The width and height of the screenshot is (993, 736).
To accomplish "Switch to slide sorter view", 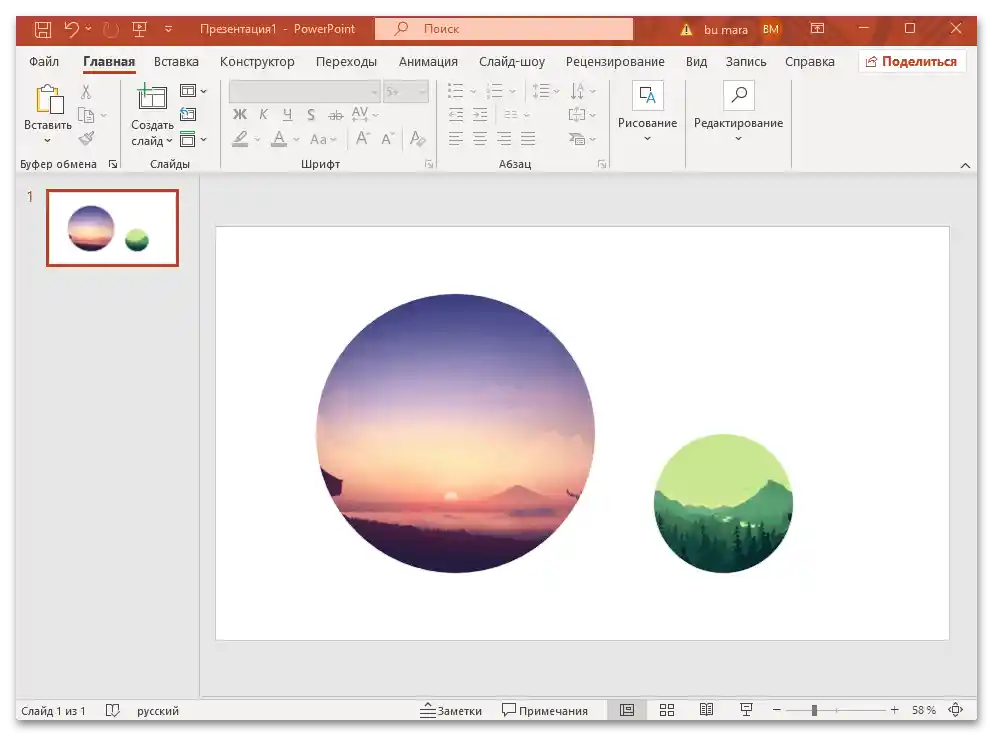I will tap(667, 710).
